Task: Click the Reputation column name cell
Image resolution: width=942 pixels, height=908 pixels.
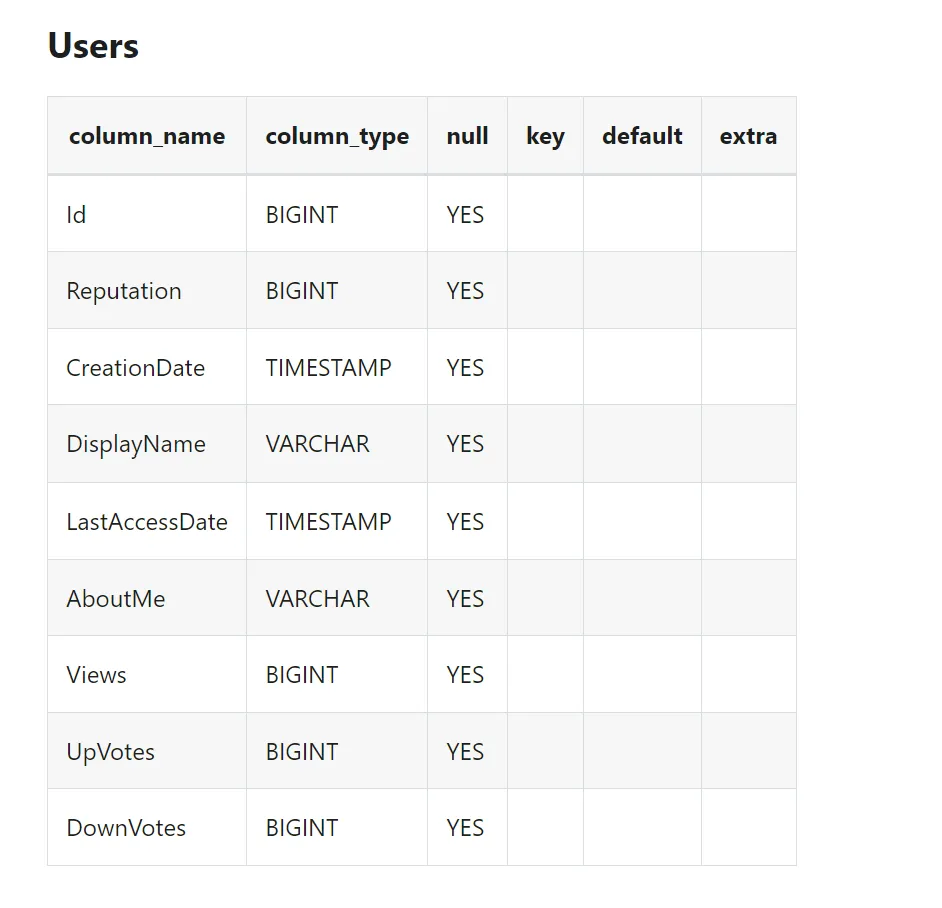Action: [147, 290]
